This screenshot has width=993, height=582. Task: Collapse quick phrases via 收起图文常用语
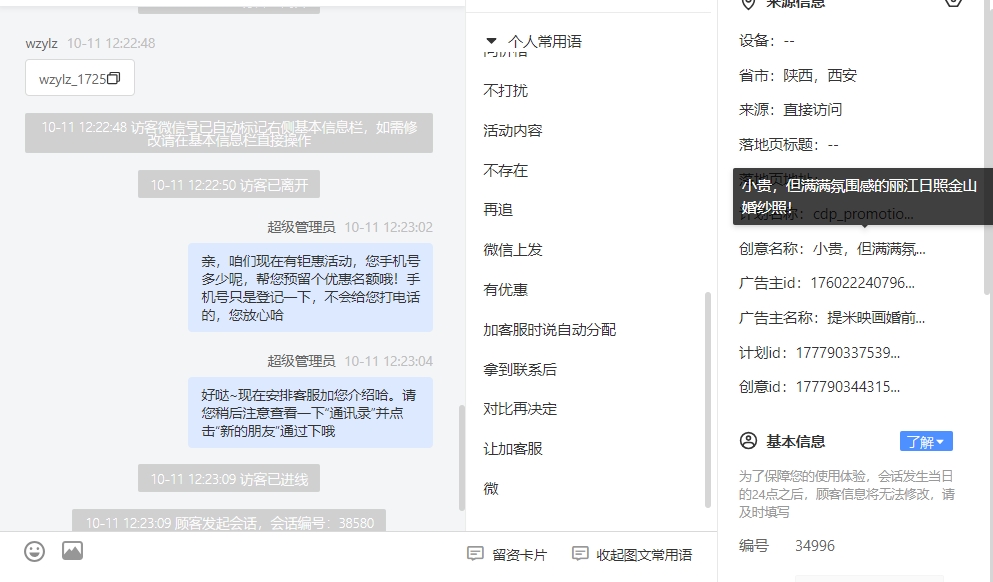pos(631,555)
